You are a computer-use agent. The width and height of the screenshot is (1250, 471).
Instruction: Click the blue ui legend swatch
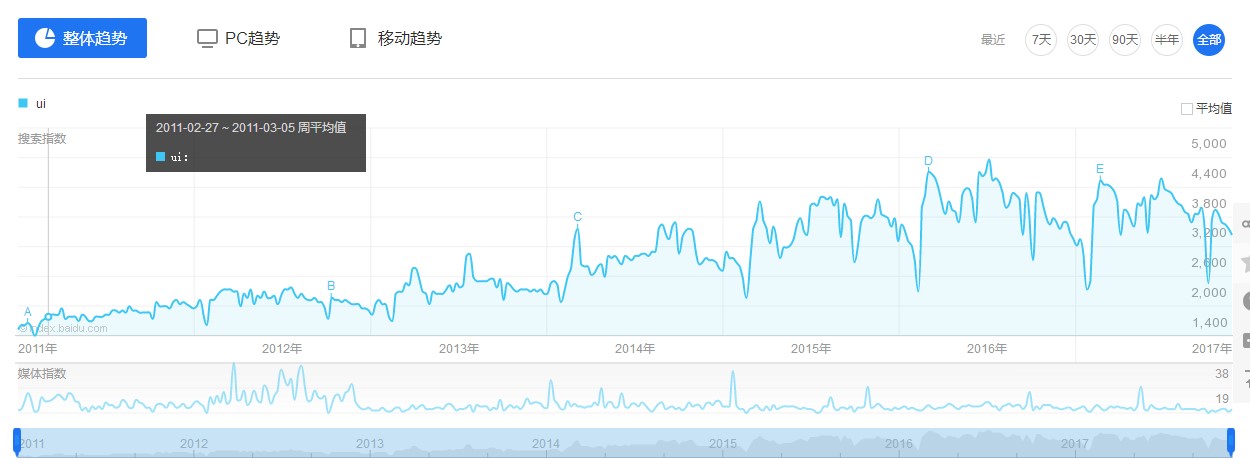[x=23, y=103]
